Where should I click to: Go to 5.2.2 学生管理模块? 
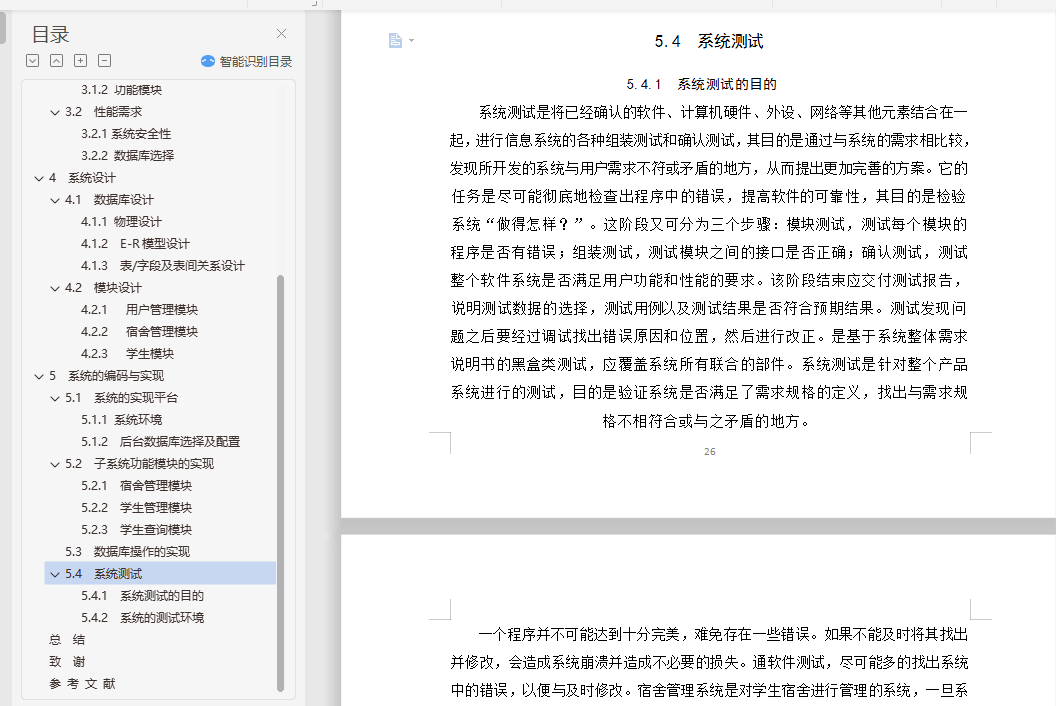(137, 507)
